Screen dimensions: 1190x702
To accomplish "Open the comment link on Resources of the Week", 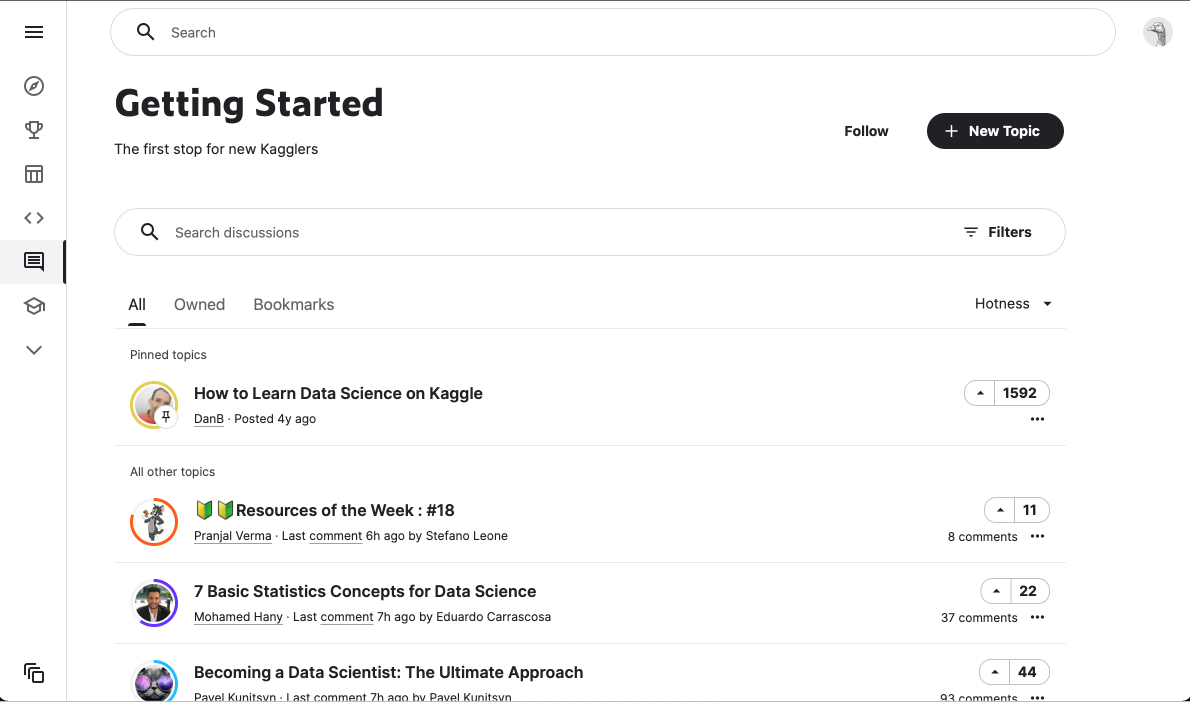I will [335, 536].
